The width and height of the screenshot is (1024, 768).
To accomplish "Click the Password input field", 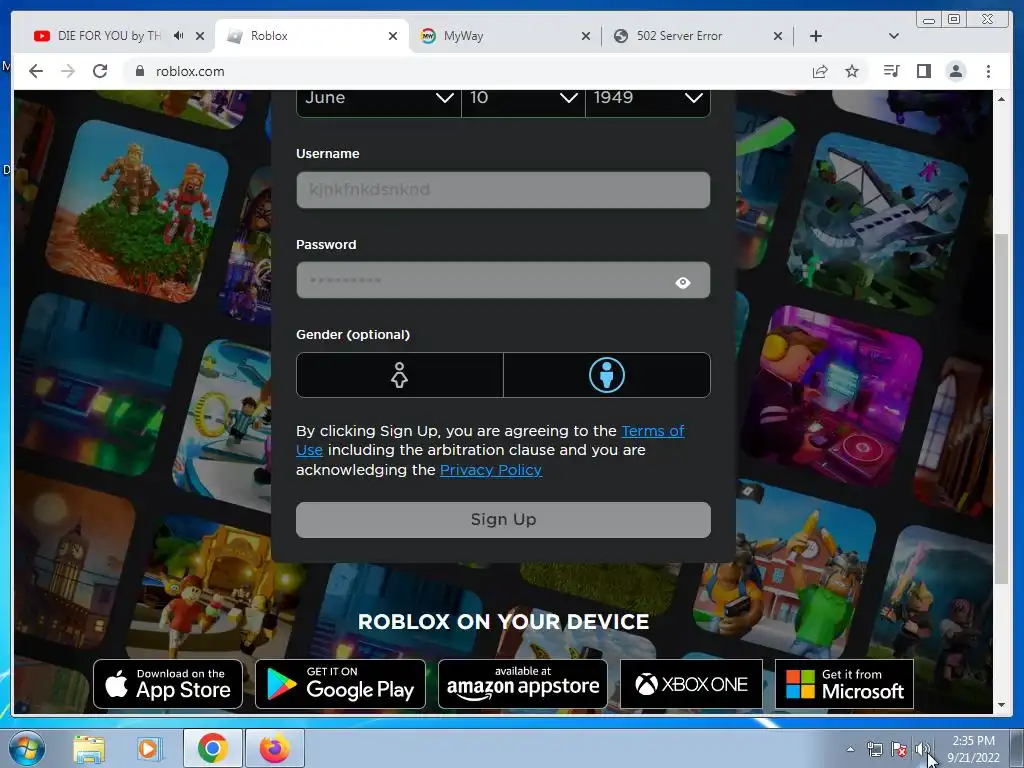I will click(x=503, y=280).
